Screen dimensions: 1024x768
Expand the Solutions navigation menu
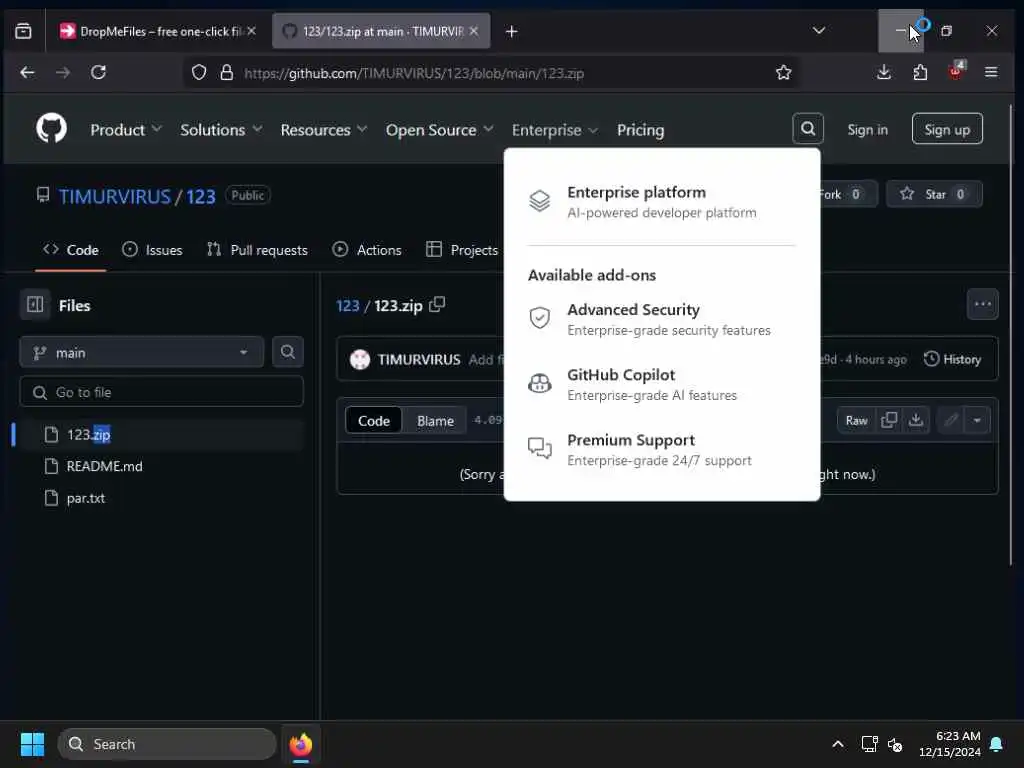point(221,130)
